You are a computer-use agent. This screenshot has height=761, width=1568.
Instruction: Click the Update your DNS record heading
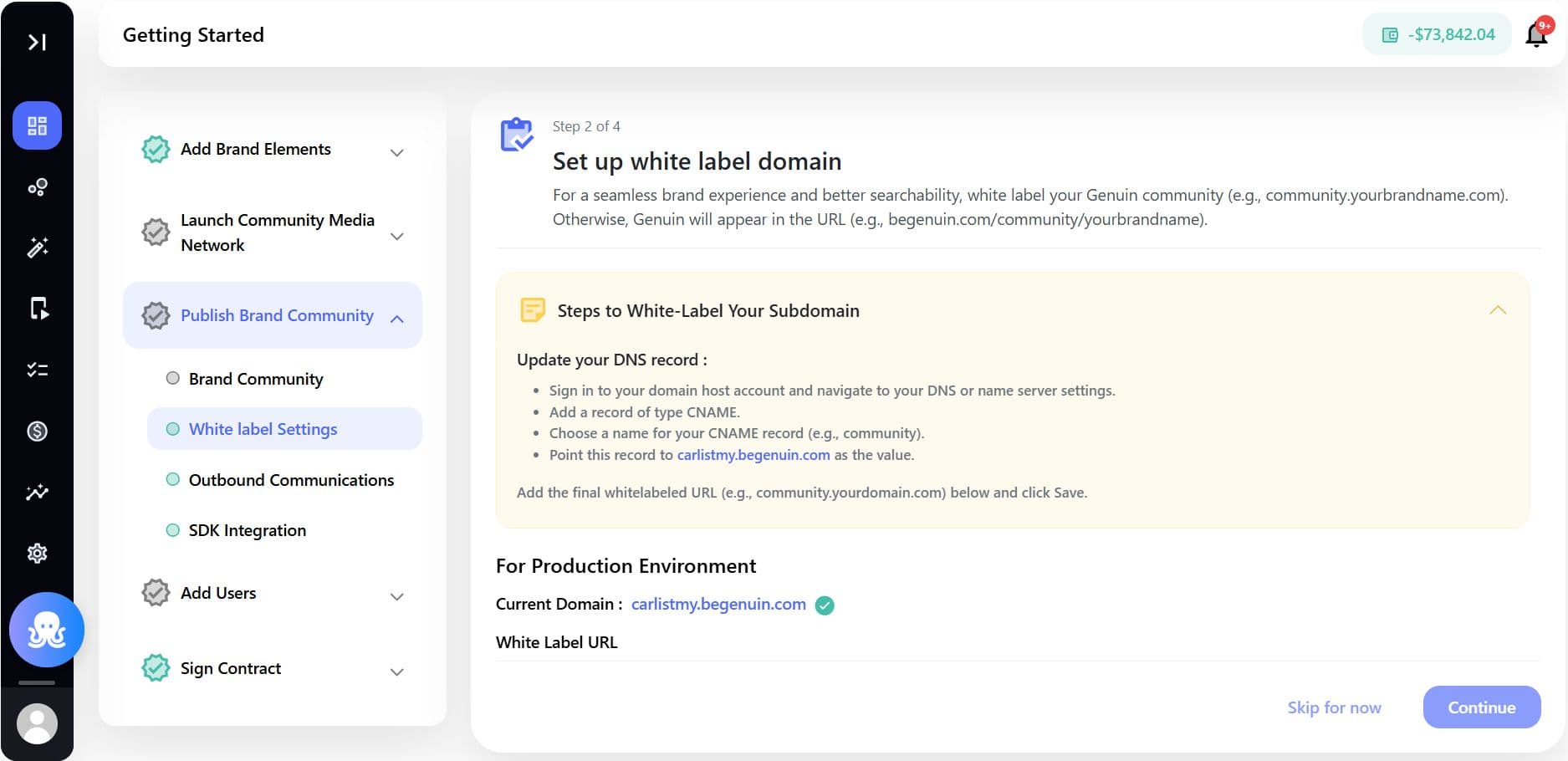pyautogui.click(x=612, y=360)
